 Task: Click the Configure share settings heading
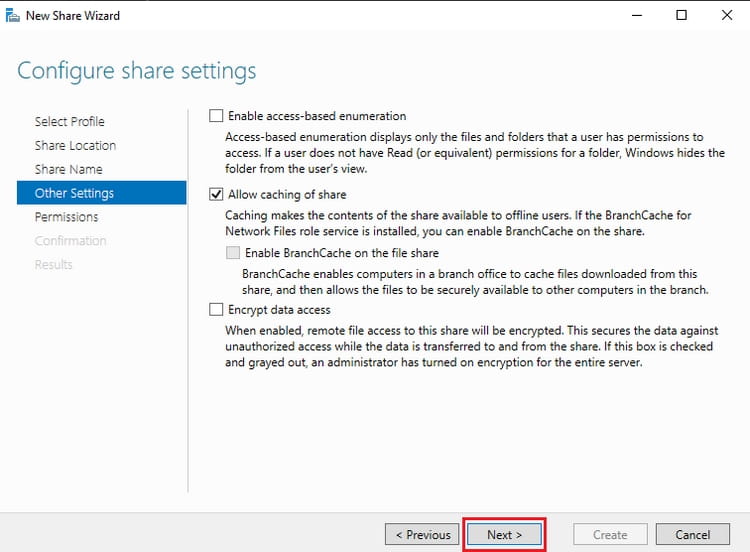pyautogui.click(x=137, y=71)
